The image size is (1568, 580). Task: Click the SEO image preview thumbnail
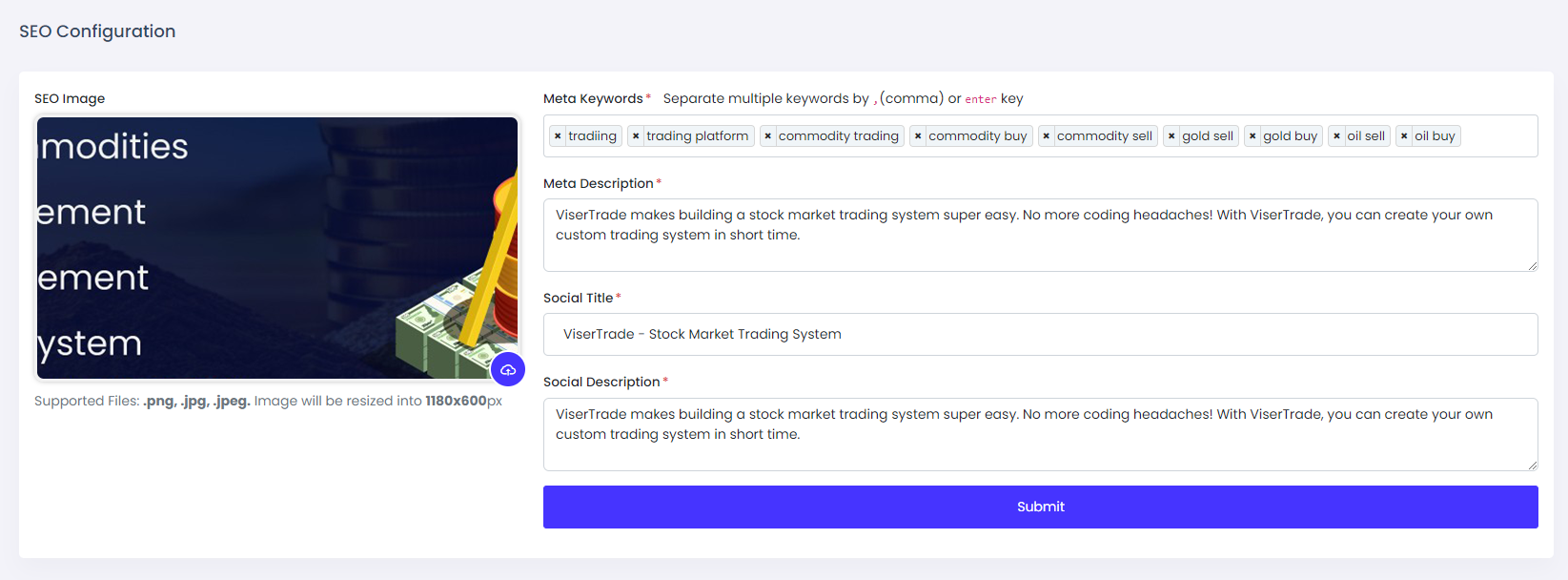pyautogui.click(x=276, y=248)
